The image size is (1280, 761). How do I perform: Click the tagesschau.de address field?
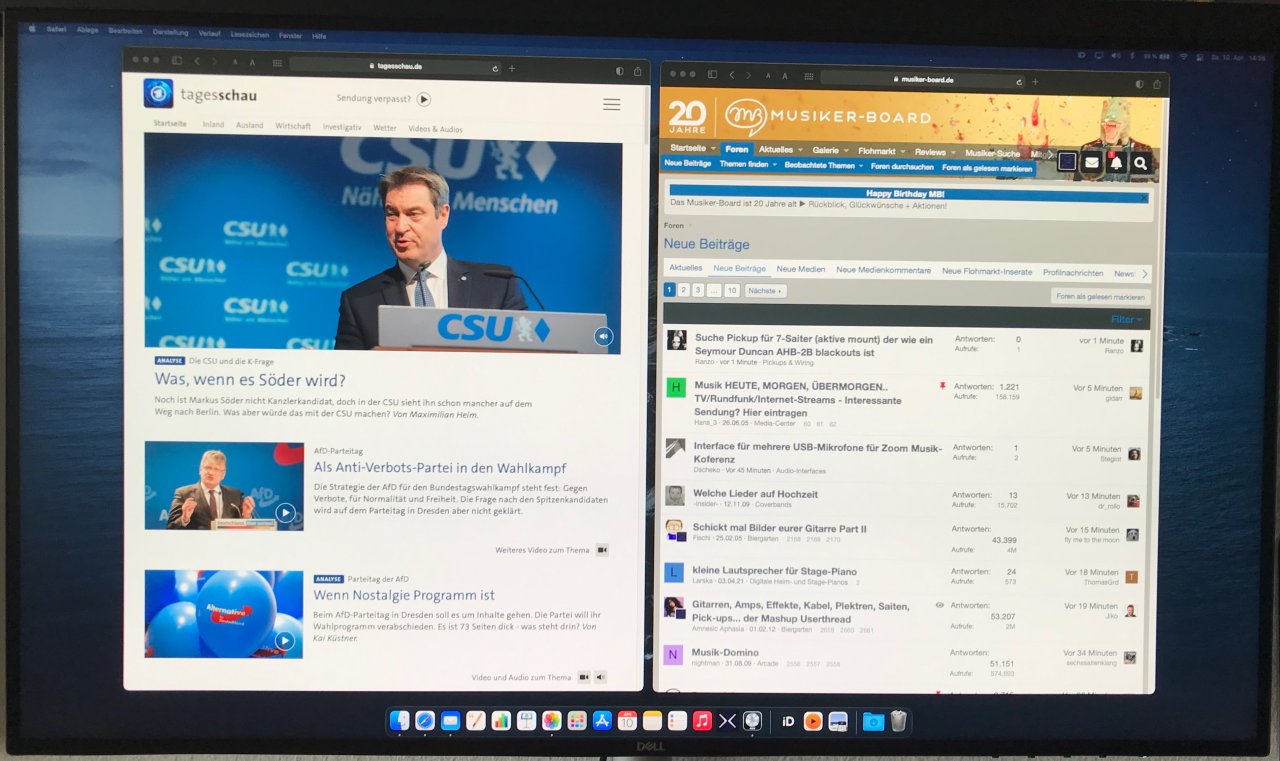(x=396, y=67)
